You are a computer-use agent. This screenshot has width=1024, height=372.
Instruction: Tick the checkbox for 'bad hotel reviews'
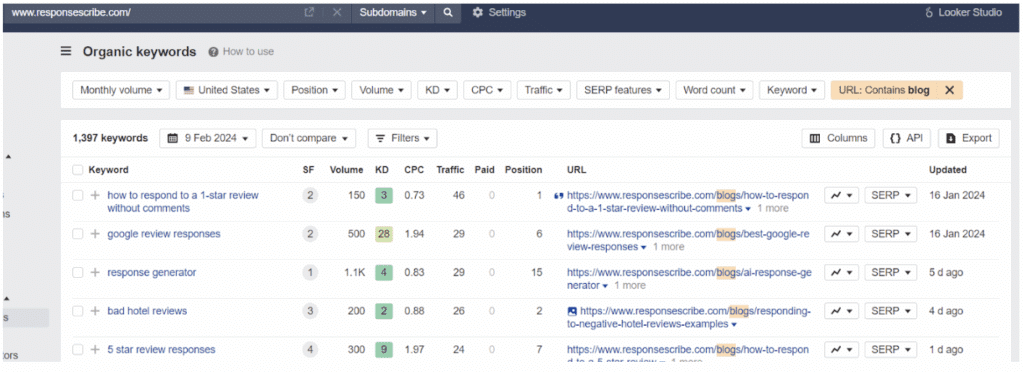pos(78,311)
